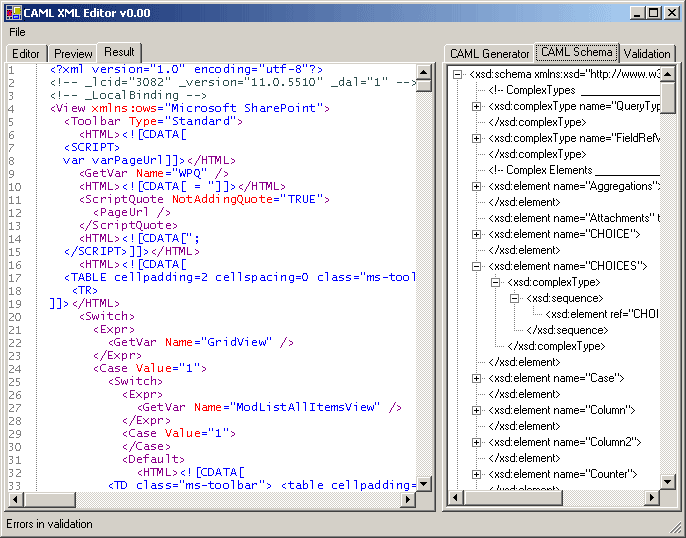Select the Complex Elements comment row
Viewport: 686px width, 538px height.
[x=574, y=170]
